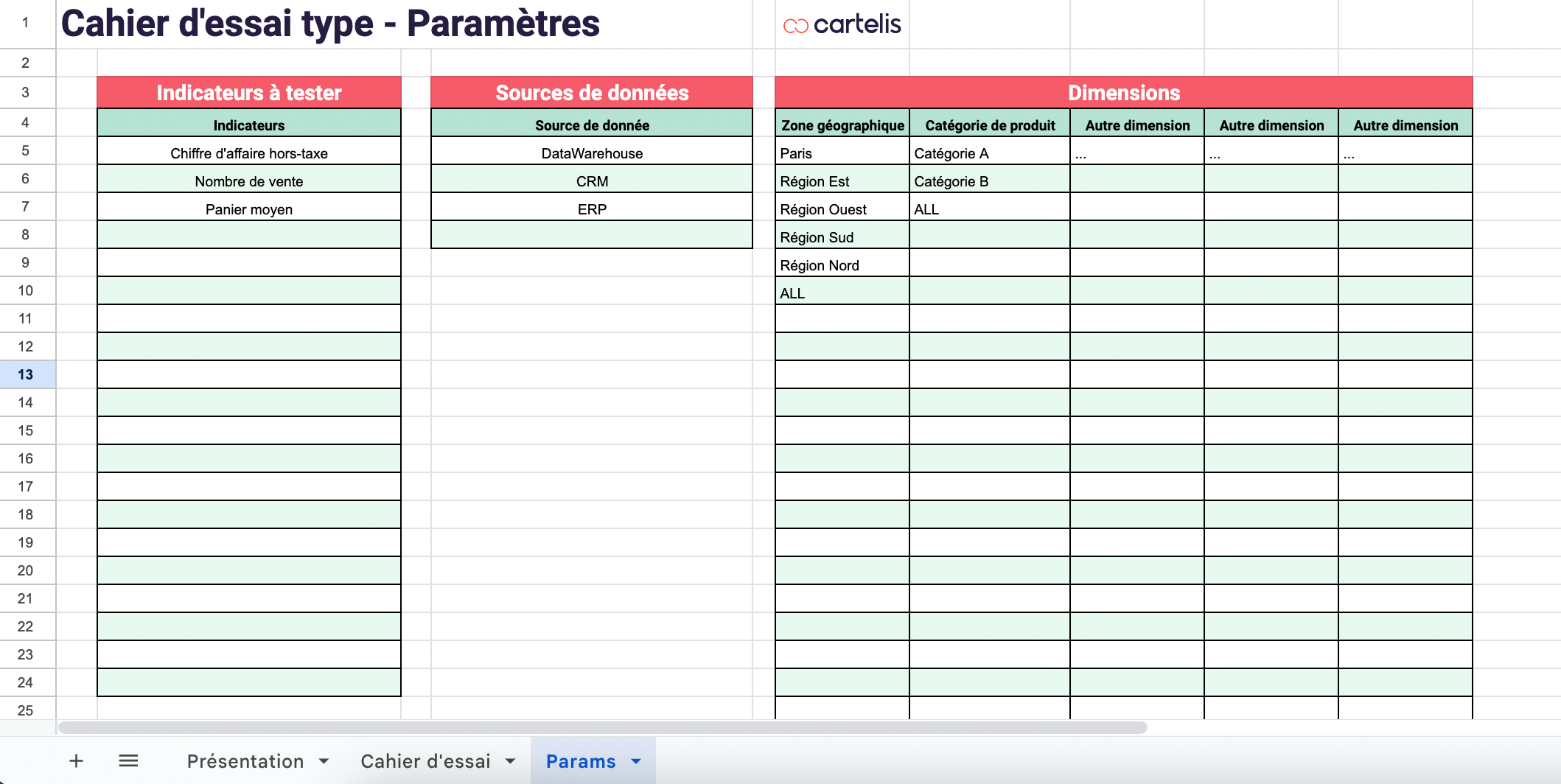Select row header 25
Screen dimensions: 1561x784
(x=27, y=710)
